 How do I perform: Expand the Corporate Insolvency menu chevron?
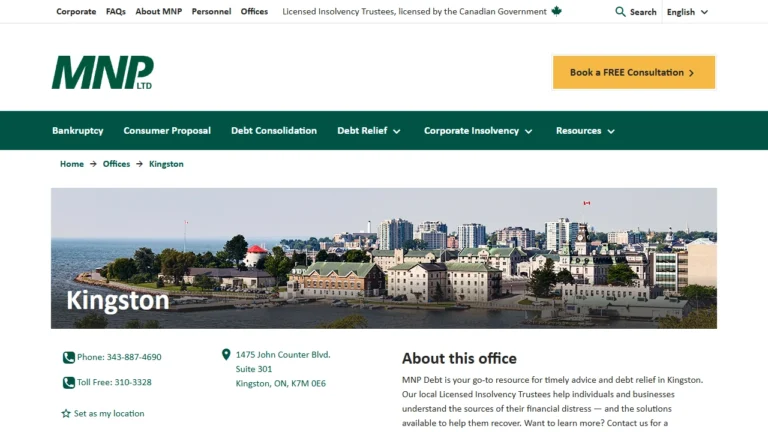(x=528, y=131)
